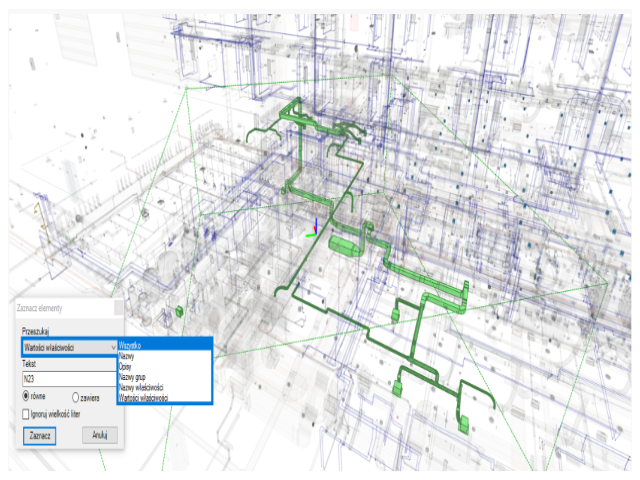Viewport: 640px width, 480px height.
Task: Tick Ignoruj wielkość liter checkbox
Action: point(26,413)
